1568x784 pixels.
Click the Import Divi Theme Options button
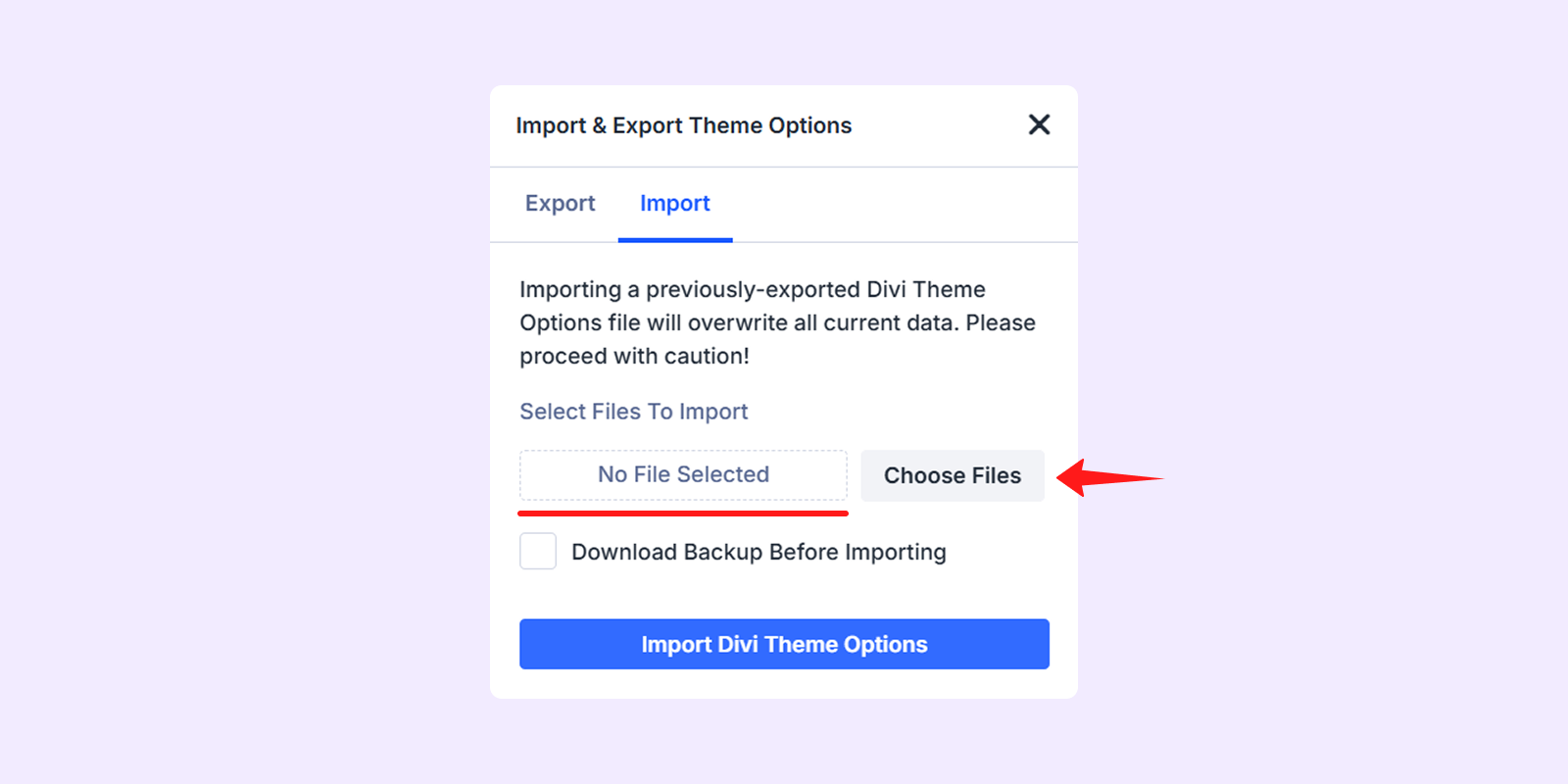pos(784,644)
